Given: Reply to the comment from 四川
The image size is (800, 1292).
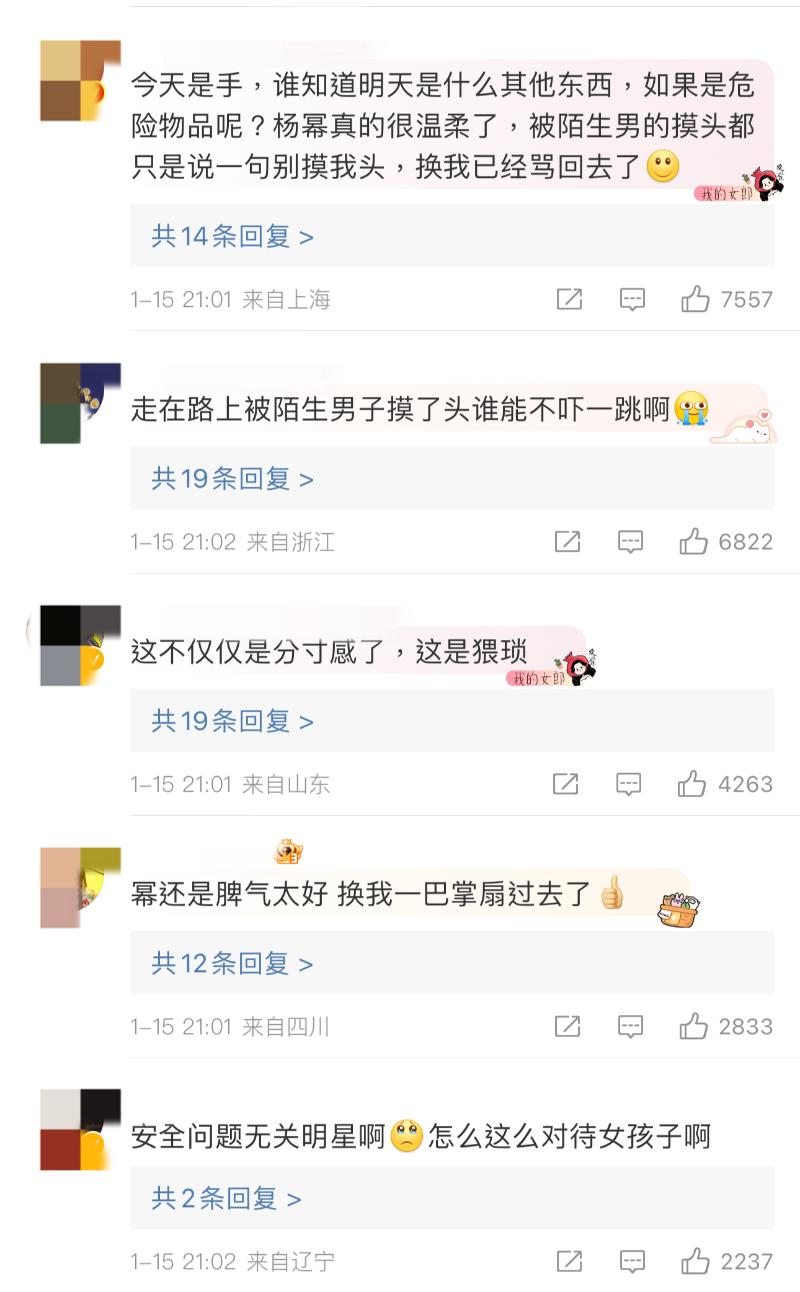Looking at the screenshot, I should pyautogui.click(x=630, y=1027).
